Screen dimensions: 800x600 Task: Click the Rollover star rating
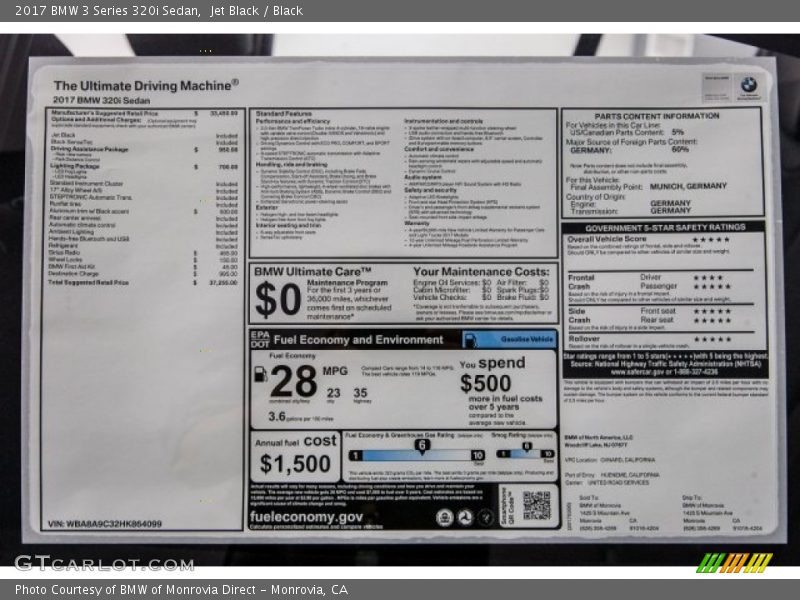(x=712, y=339)
